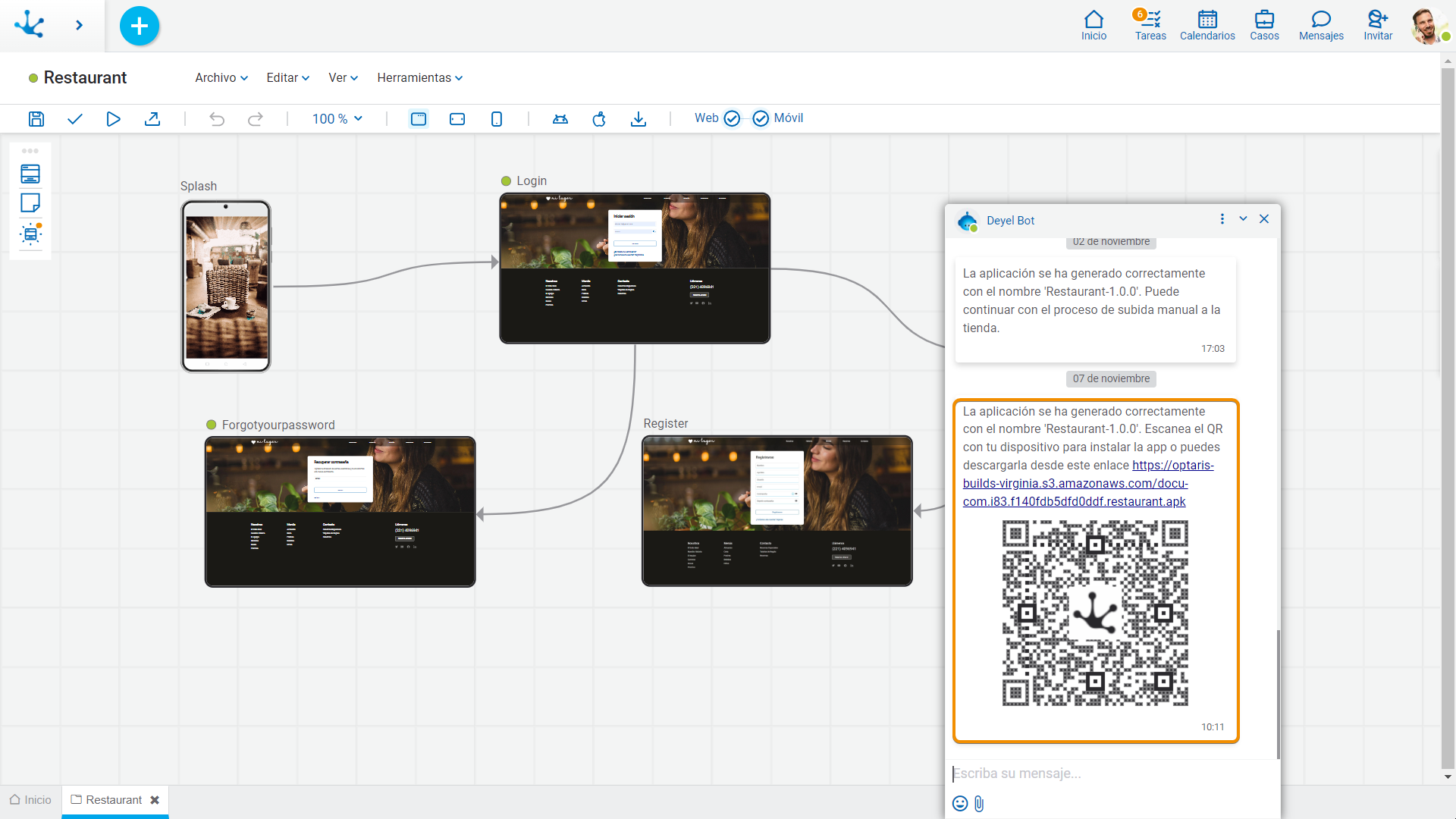1456x819 pixels.
Task: Undo the last action
Action: tap(217, 119)
